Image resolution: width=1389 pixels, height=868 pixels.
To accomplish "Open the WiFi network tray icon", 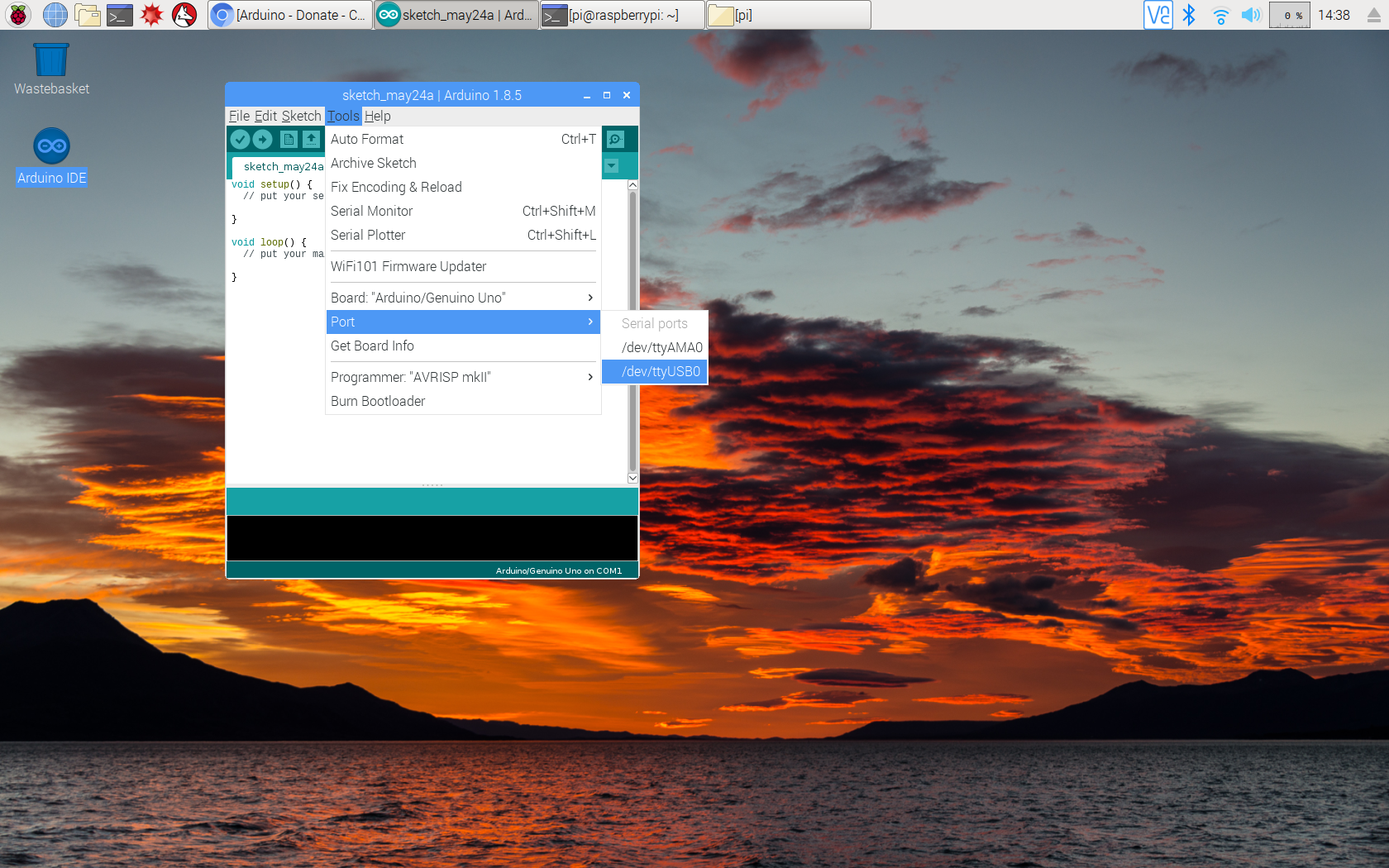I will 1220,15.
